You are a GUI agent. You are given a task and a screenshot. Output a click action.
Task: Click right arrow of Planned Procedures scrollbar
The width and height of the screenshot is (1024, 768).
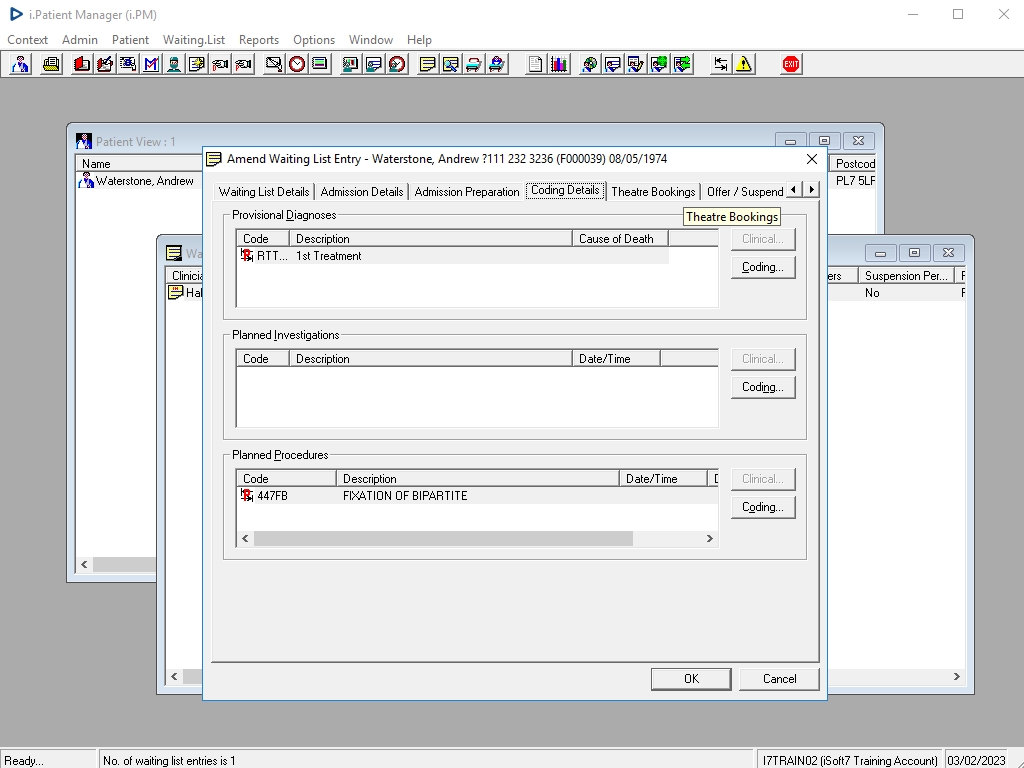pyautogui.click(x=709, y=539)
